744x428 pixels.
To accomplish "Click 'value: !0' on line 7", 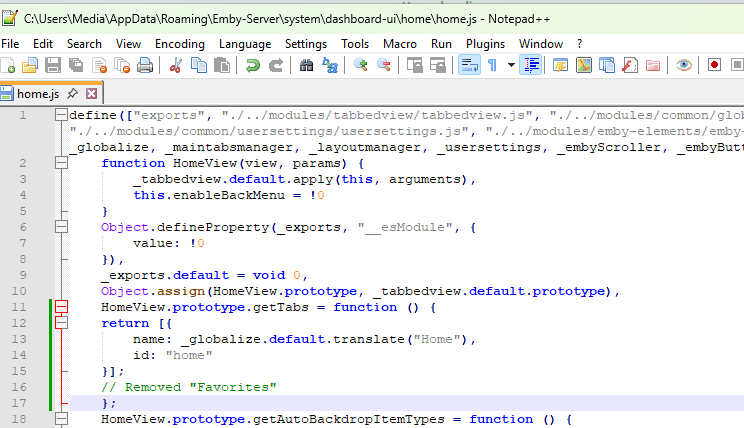I will tap(168, 243).
